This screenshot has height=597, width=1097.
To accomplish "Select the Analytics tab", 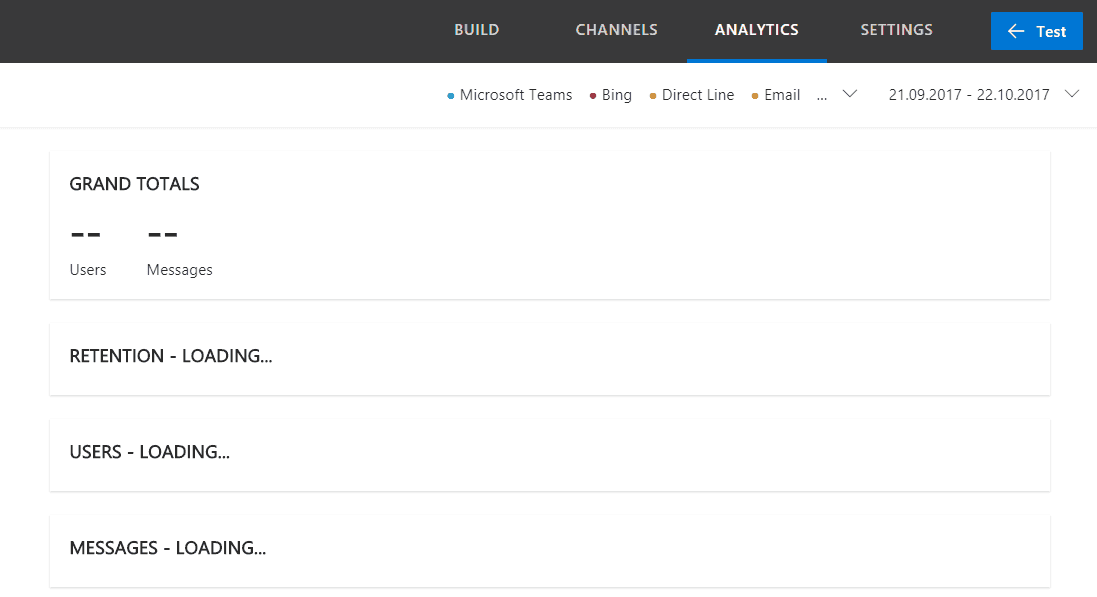I will coord(756,30).
